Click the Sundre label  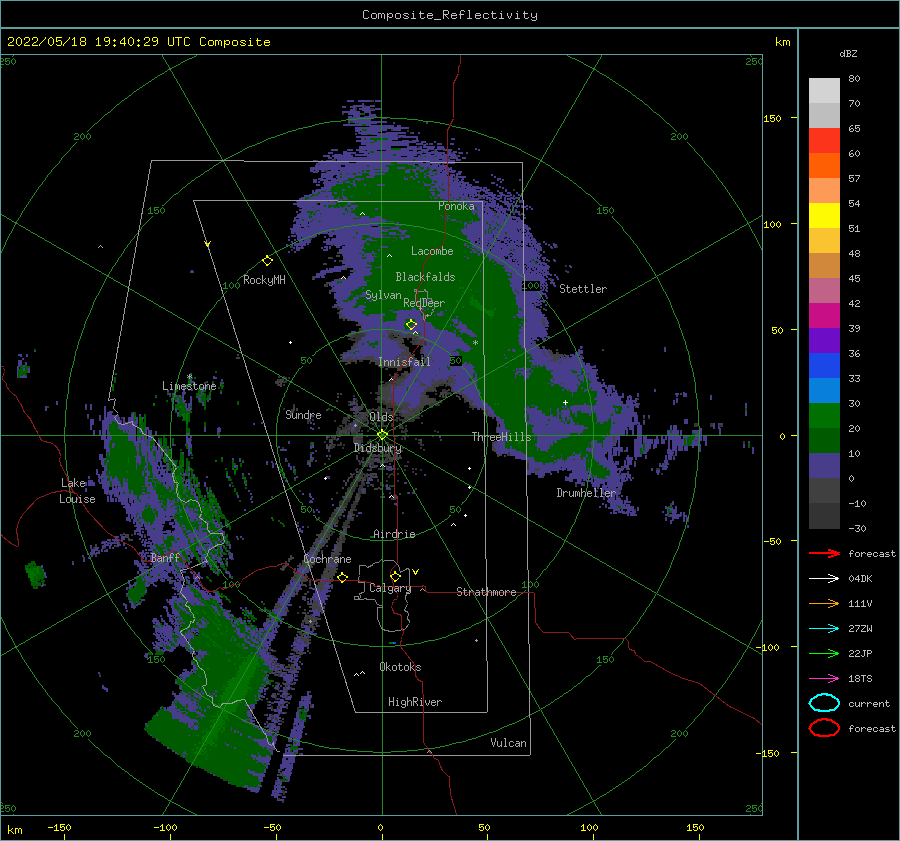(303, 414)
